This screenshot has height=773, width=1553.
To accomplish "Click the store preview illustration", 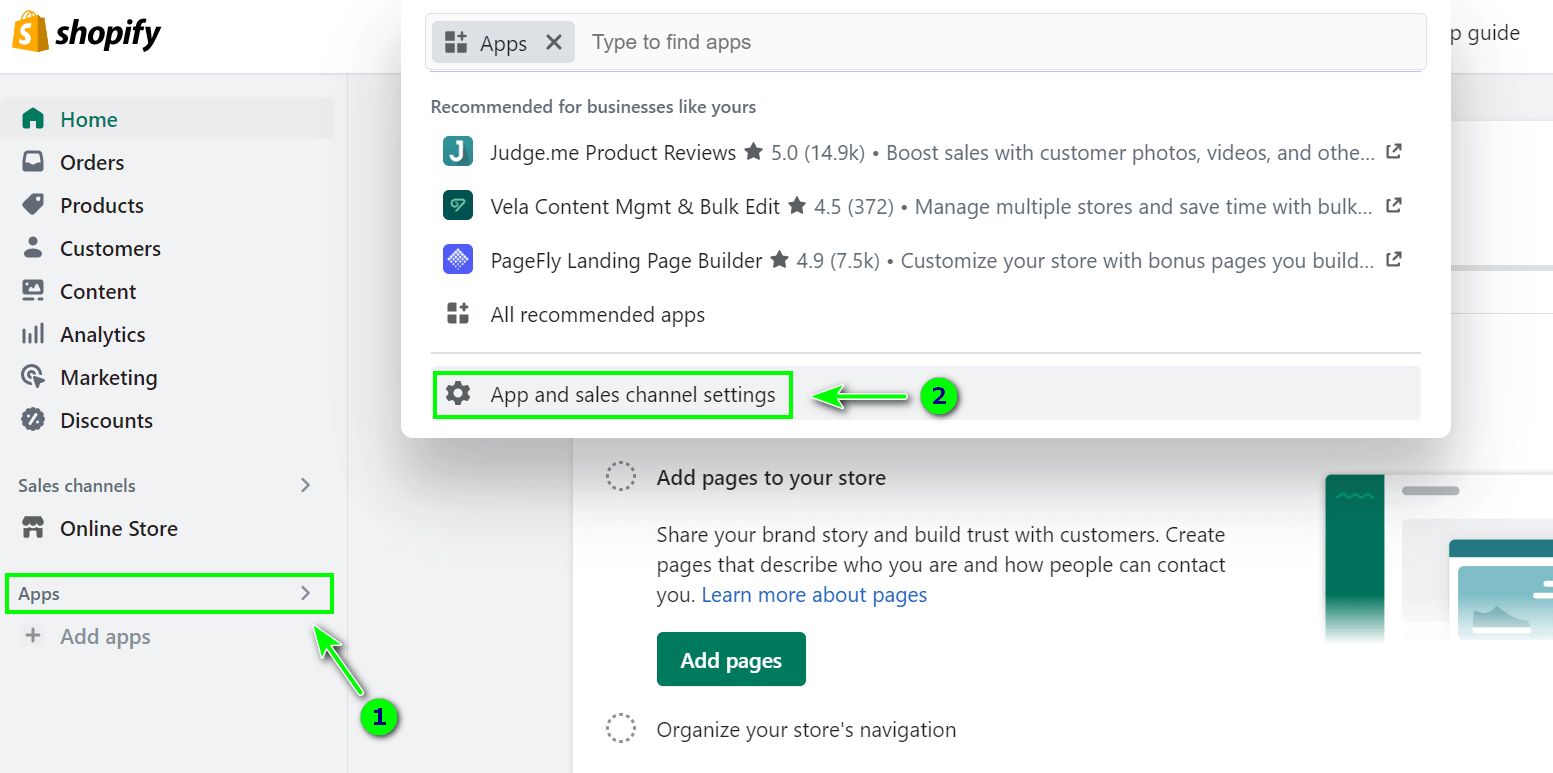I will click(1439, 557).
